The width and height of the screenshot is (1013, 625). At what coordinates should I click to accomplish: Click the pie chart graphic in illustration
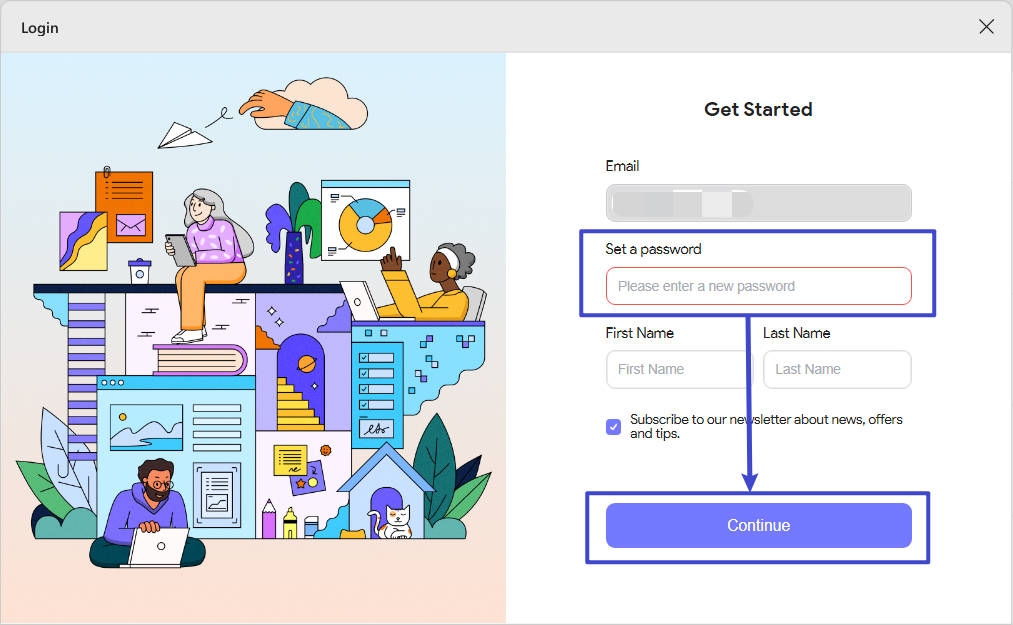click(365, 225)
